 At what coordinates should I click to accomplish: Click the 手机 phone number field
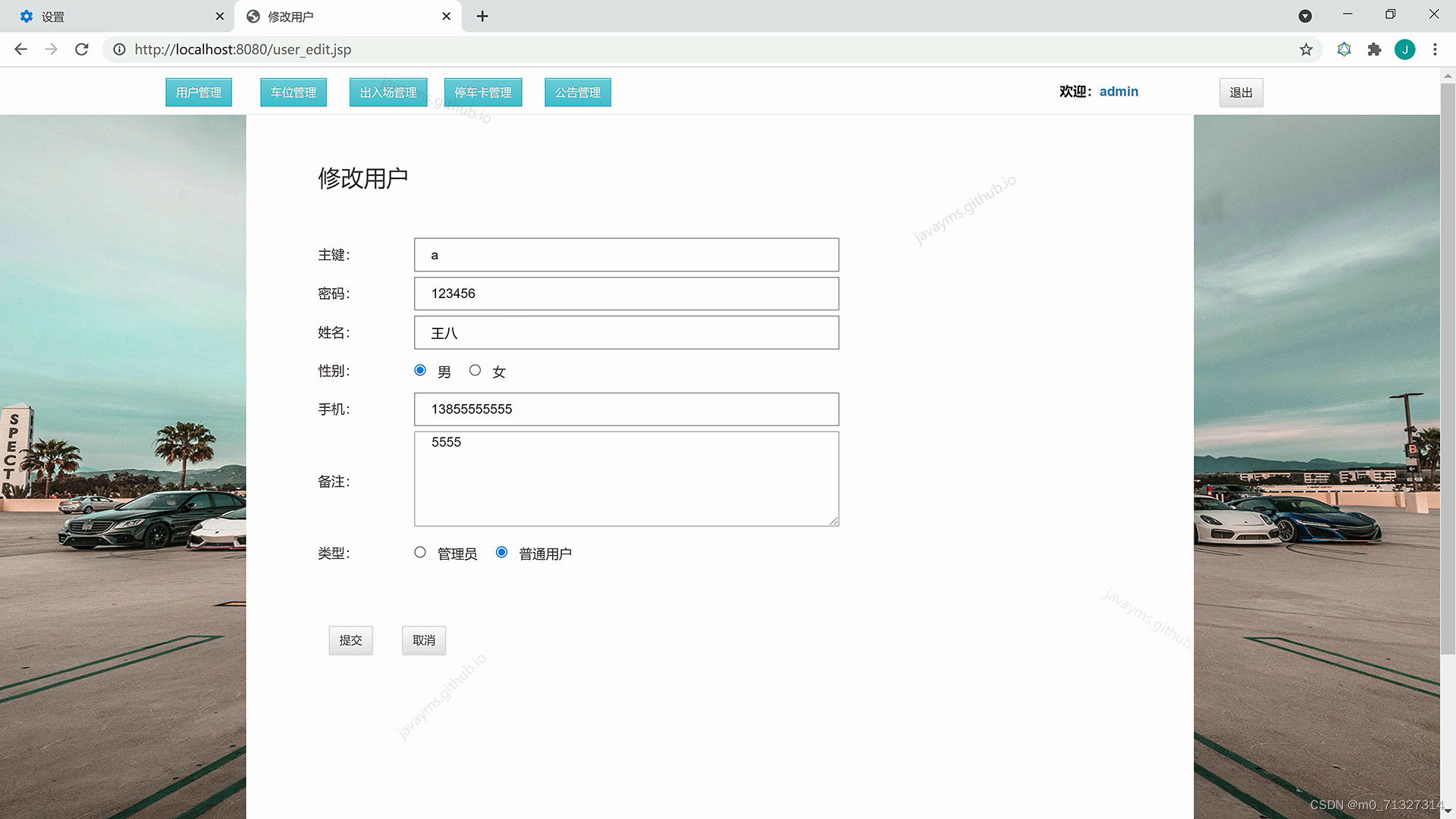click(x=626, y=409)
